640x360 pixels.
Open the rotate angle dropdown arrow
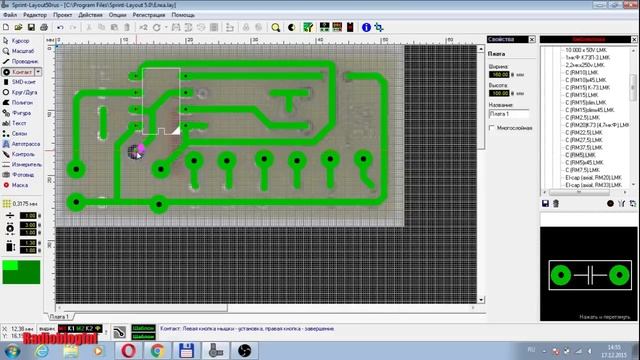click(166, 27)
